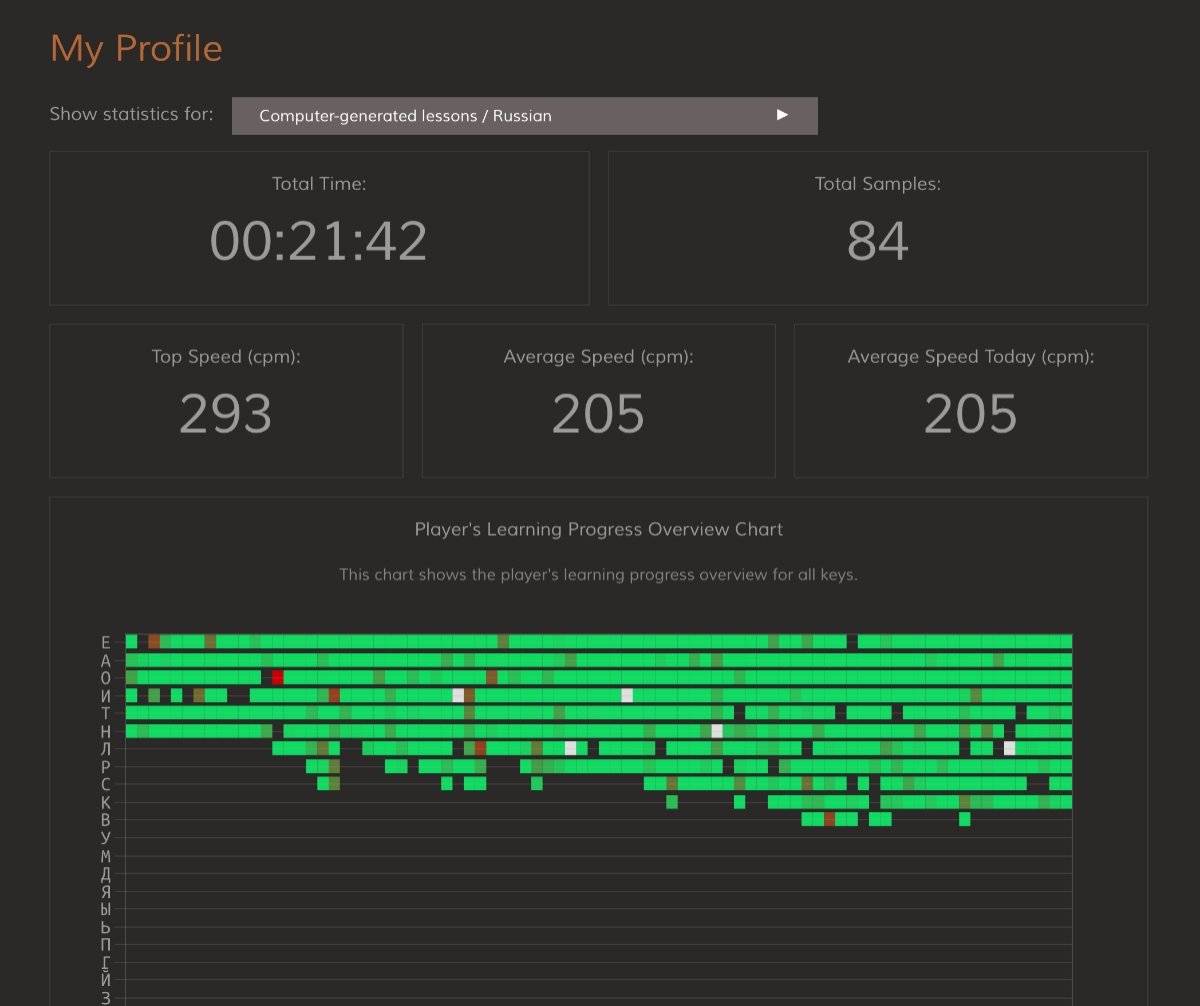
Task: Click the My Profile heading
Action: 136,48
